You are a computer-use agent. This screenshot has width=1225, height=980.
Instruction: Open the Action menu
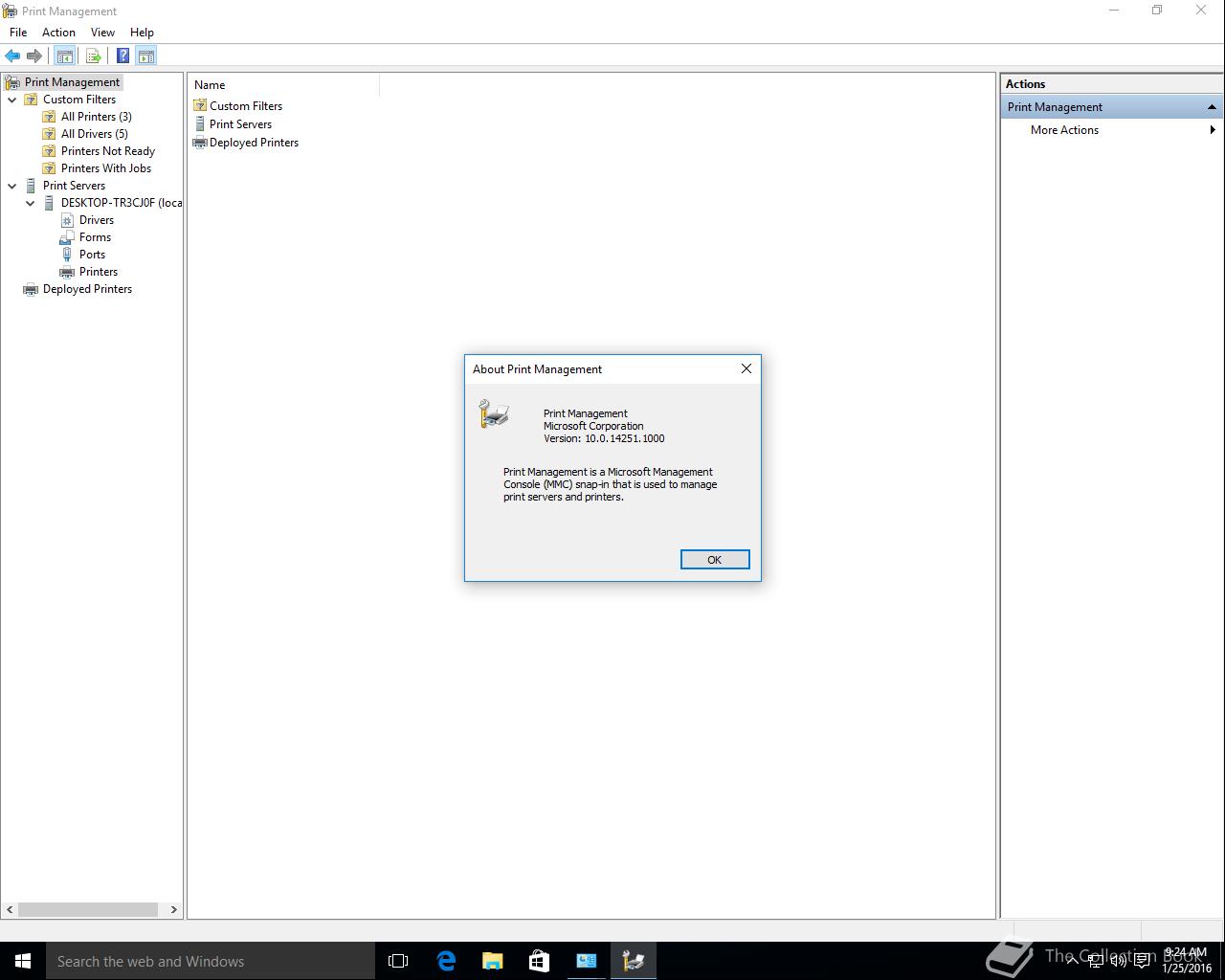click(x=58, y=33)
